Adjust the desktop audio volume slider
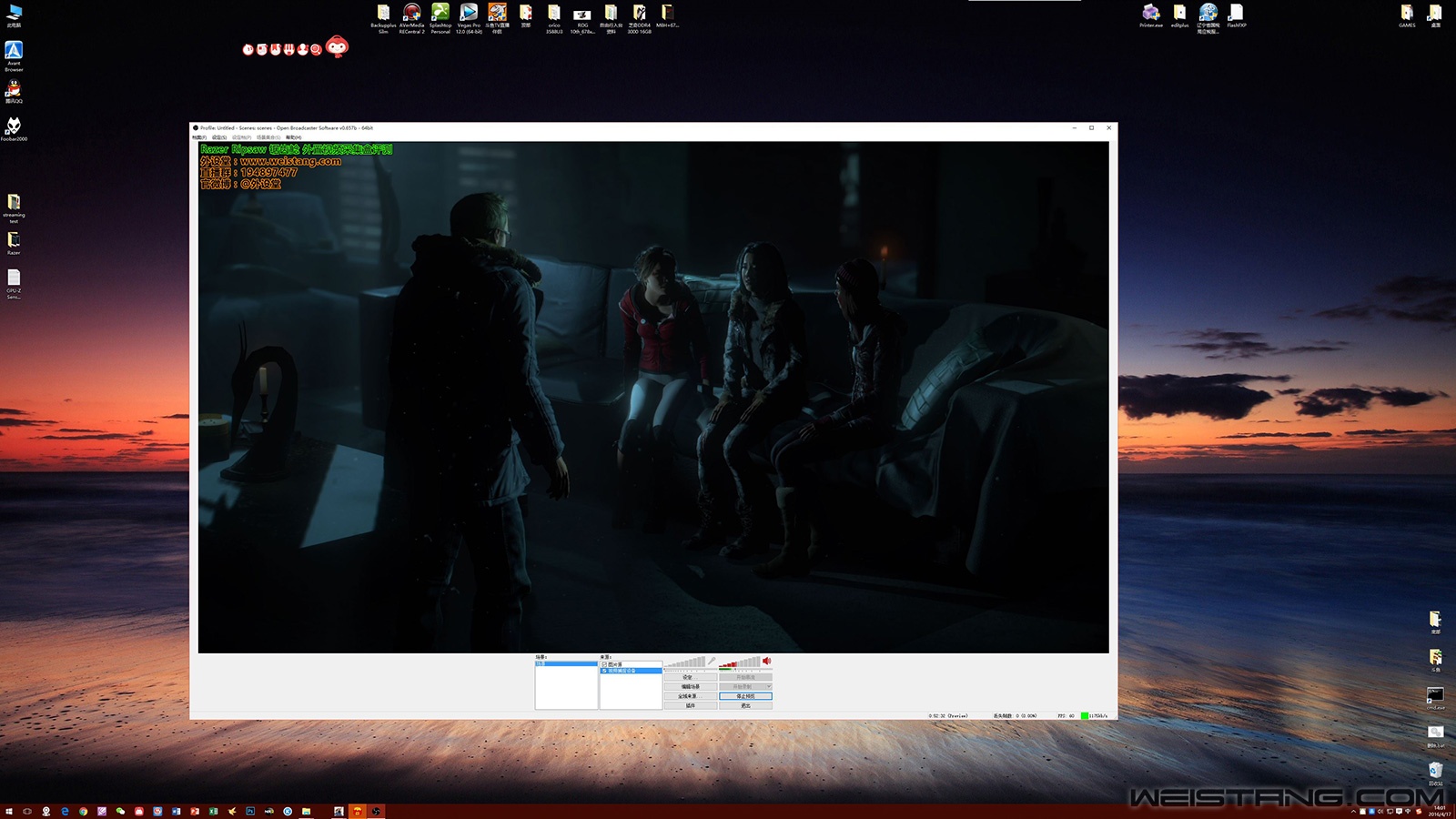The height and width of the screenshot is (819, 1456). 745,670
